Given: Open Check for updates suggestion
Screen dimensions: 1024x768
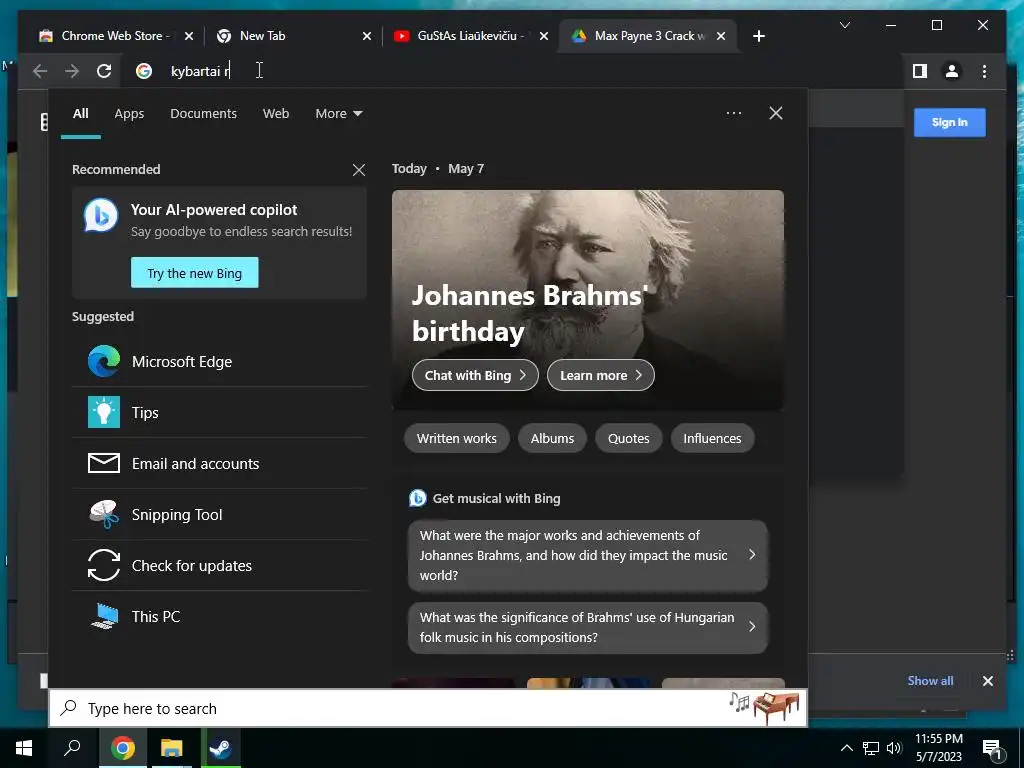Looking at the screenshot, I should pyautogui.click(x=220, y=566).
